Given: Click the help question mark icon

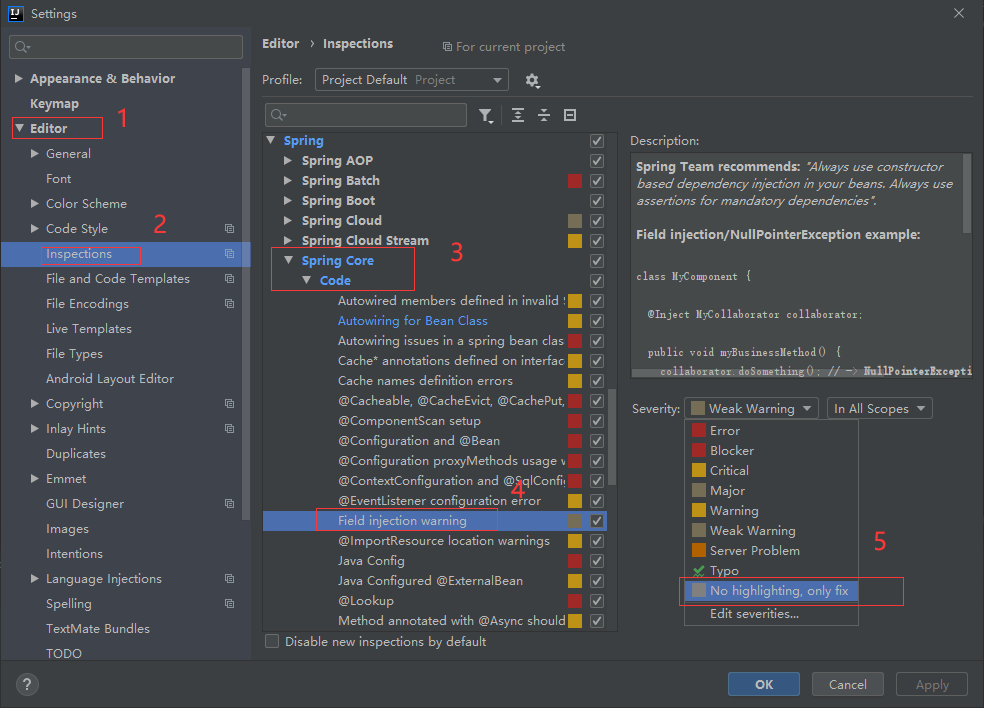Looking at the screenshot, I should point(27,684).
